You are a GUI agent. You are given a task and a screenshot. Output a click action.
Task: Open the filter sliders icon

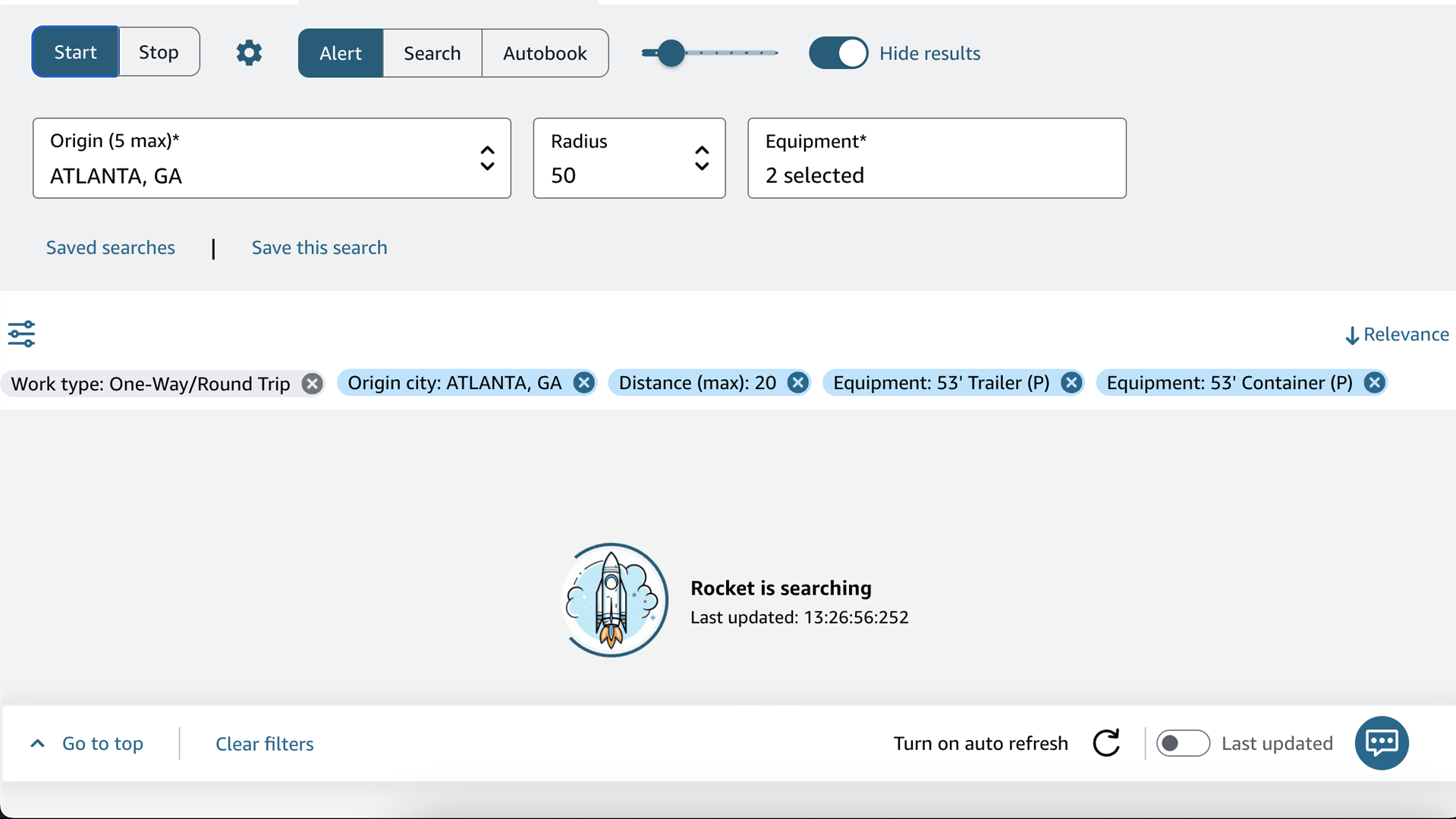coord(21,334)
